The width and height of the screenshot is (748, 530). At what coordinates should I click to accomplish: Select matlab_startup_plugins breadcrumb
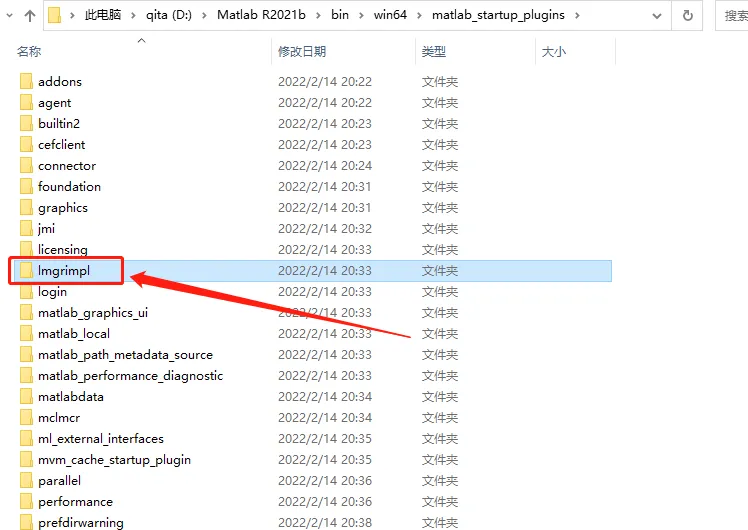[x=498, y=15]
